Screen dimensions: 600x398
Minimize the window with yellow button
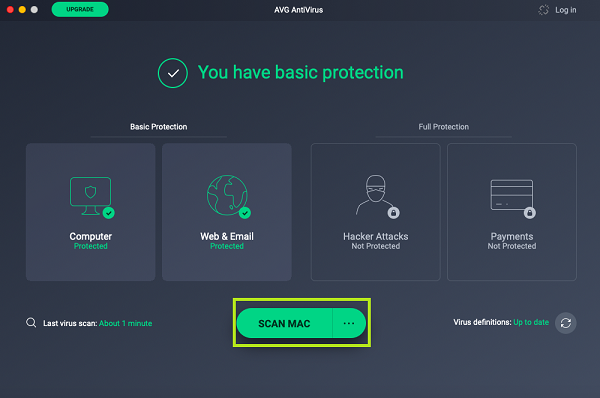22,10
